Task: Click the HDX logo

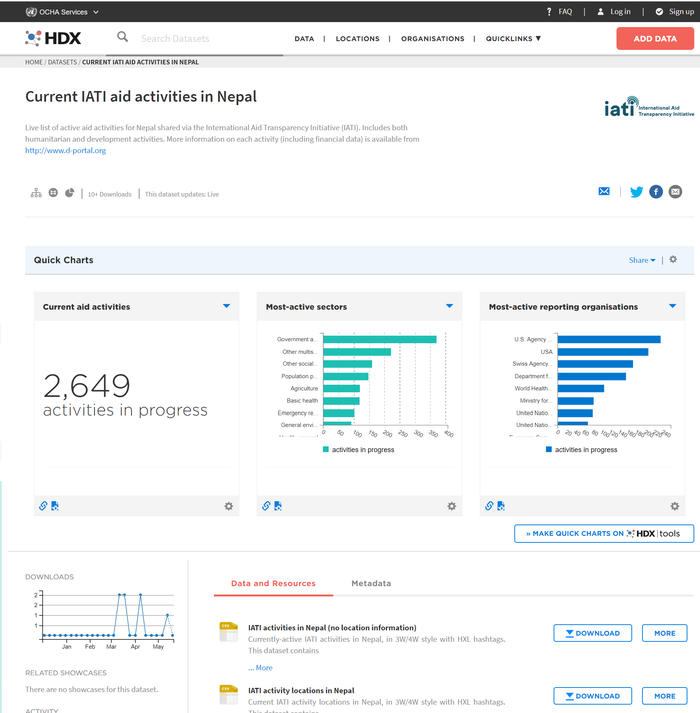Action: coord(53,38)
